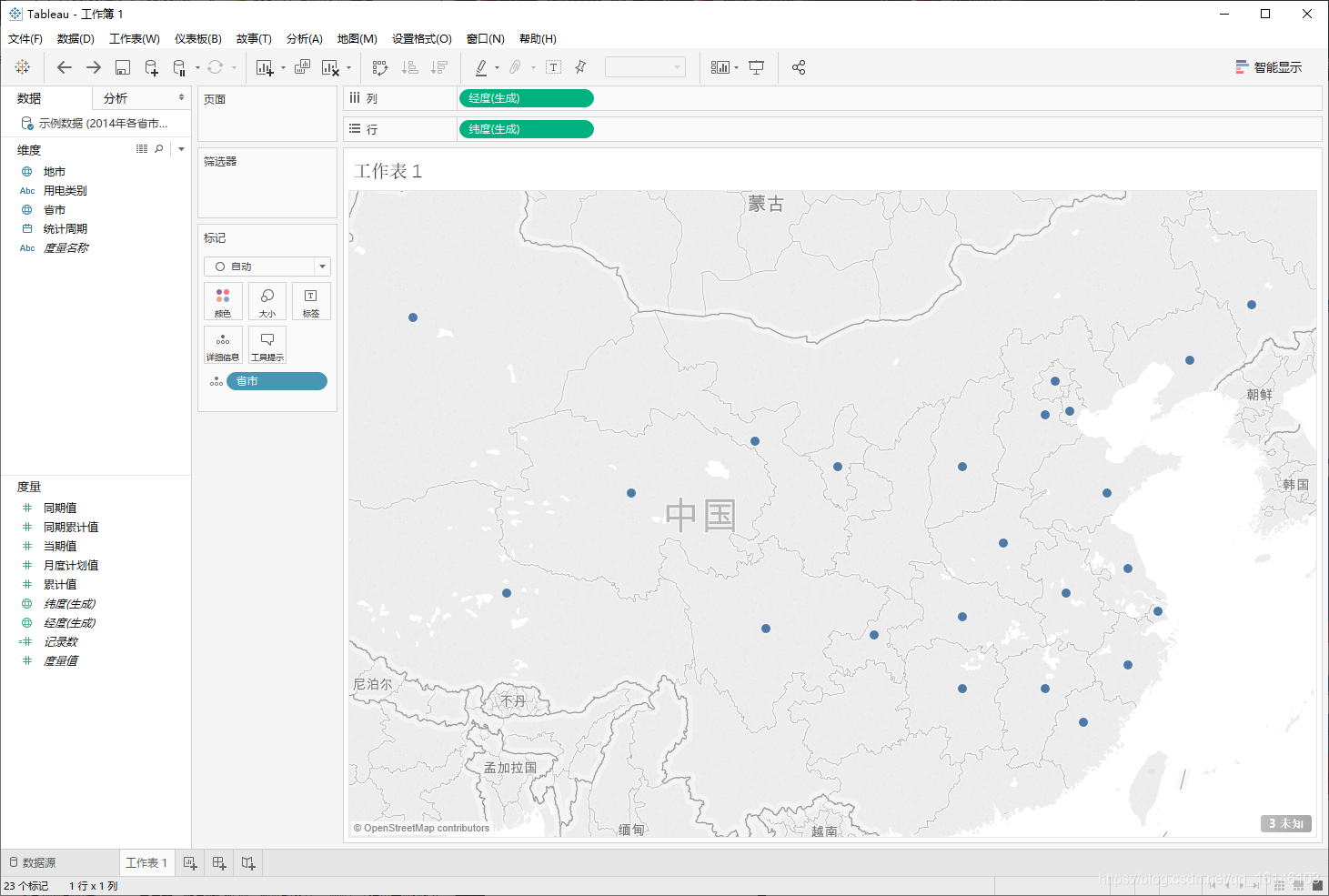Click the fix axes pin icon

pyautogui.click(x=580, y=67)
